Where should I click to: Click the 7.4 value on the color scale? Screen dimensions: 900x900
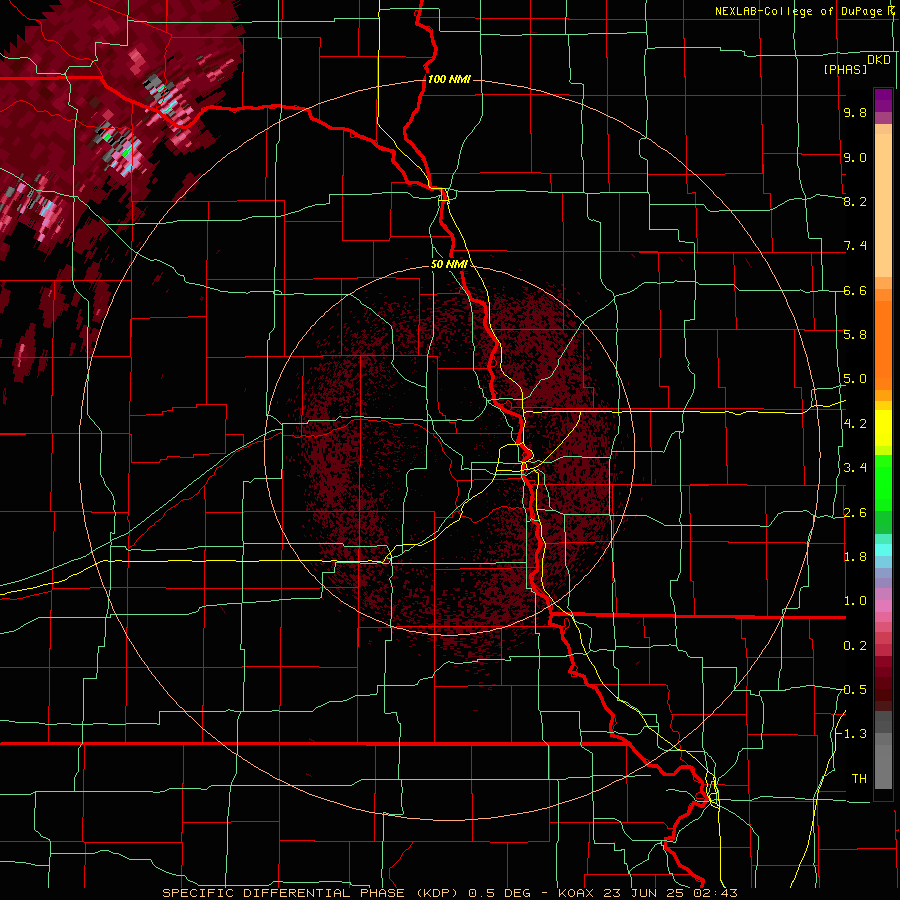[855, 246]
